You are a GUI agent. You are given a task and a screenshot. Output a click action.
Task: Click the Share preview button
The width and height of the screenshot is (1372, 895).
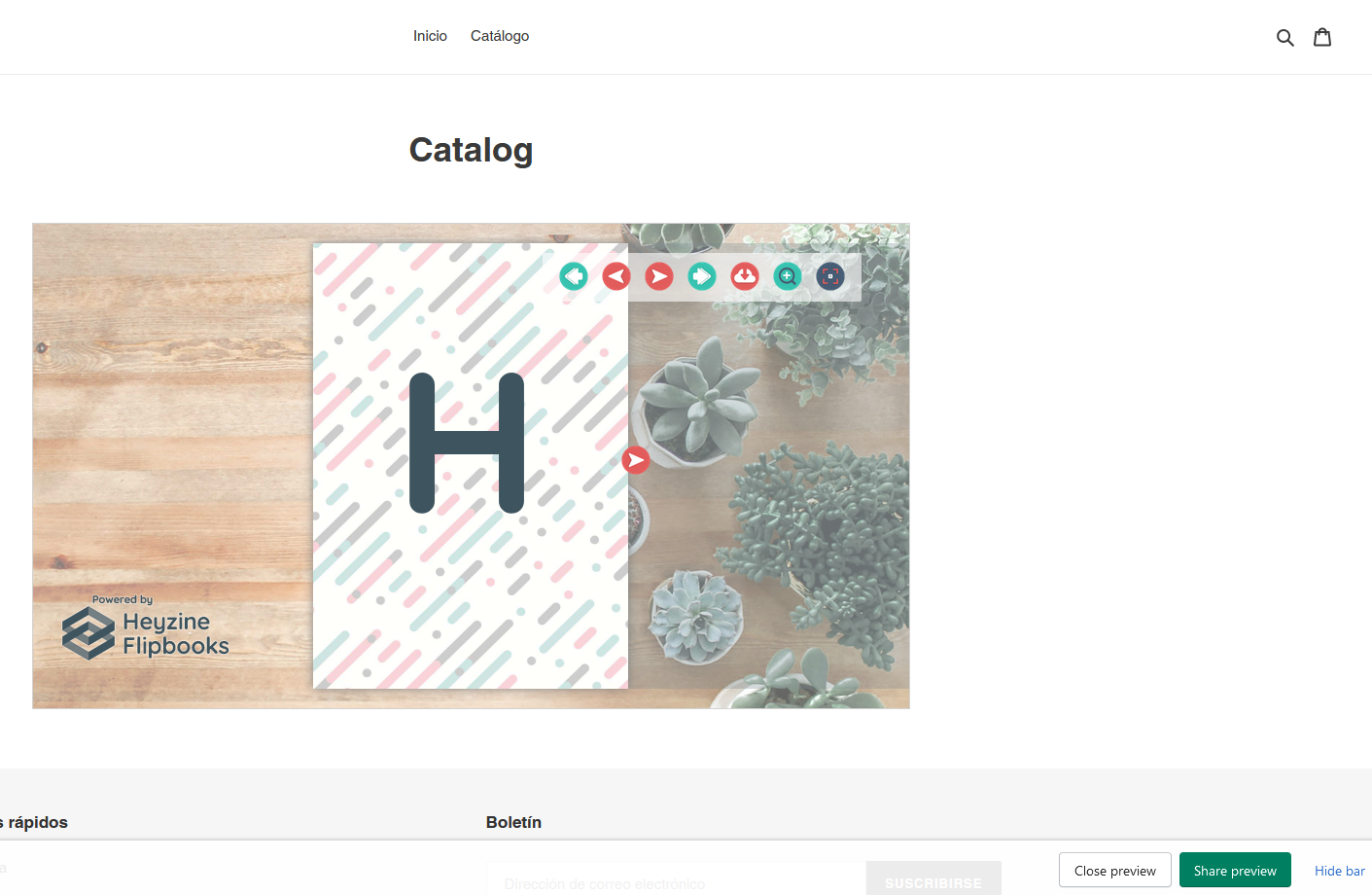(1235, 870)
